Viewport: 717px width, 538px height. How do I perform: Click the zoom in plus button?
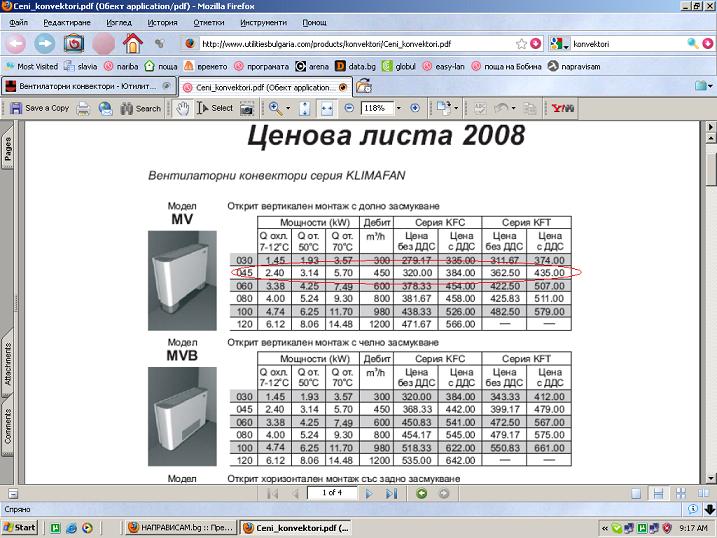(413, 108)
